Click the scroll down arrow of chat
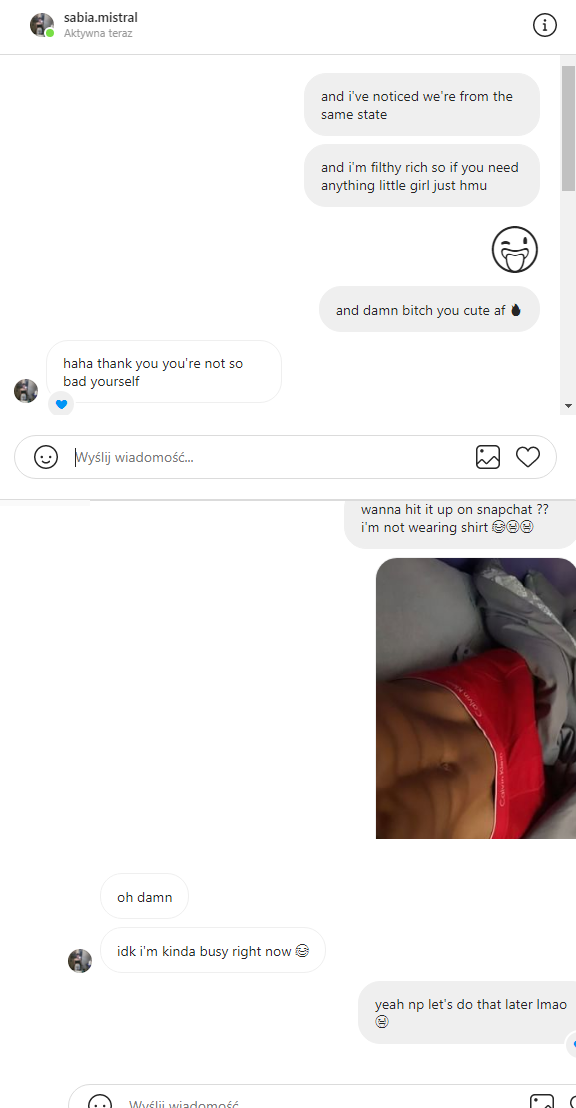Screen dimensions: 576x1108 (568, 406)
